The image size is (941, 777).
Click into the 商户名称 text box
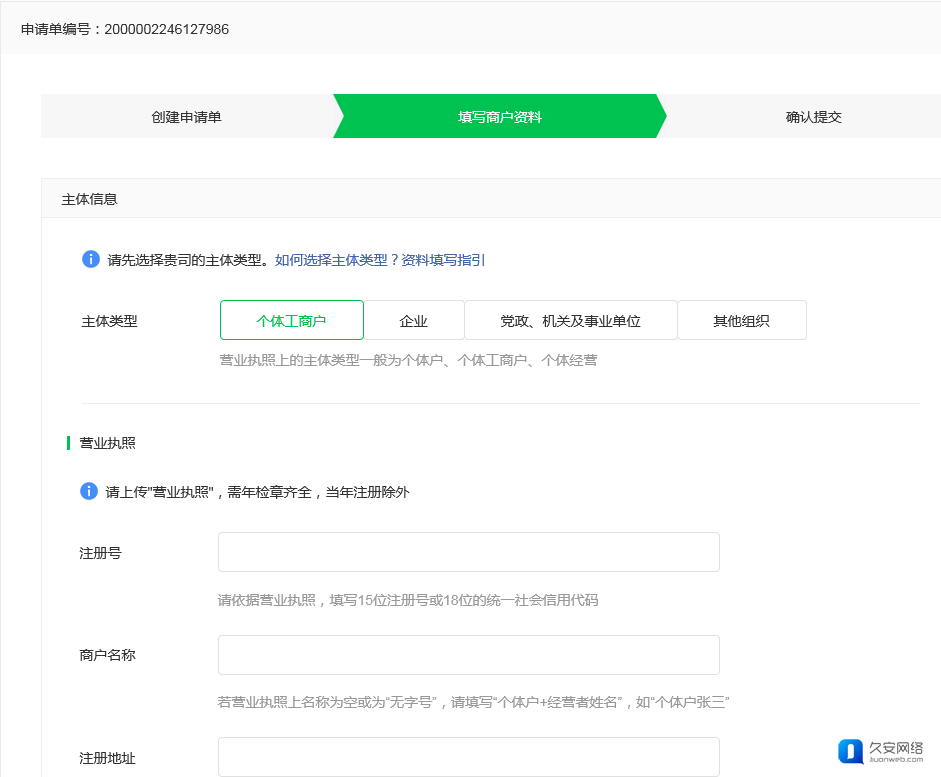pos(468,655)
